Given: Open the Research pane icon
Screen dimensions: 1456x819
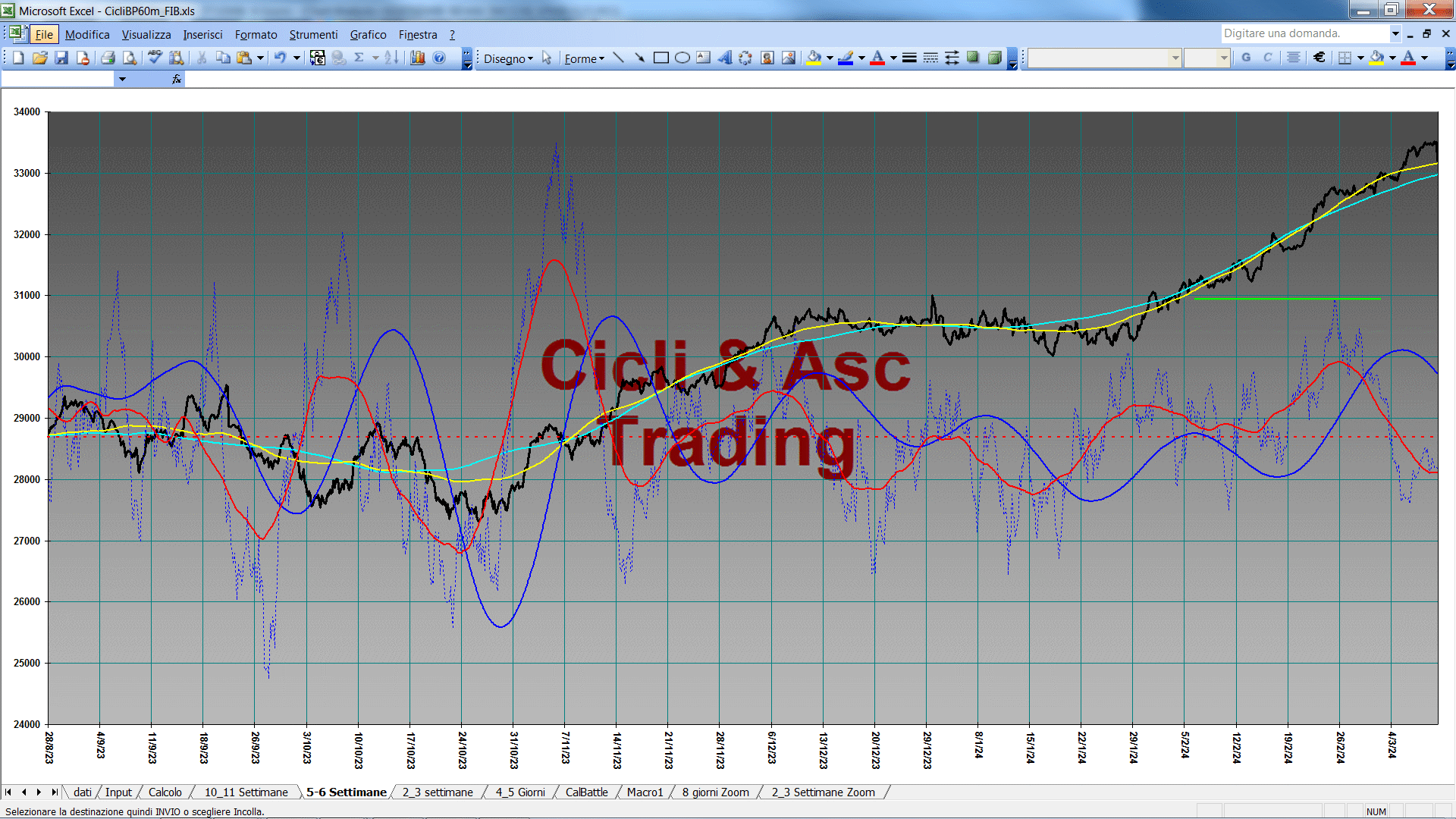Looking at the screenshot, I should [x=177, y=58].
